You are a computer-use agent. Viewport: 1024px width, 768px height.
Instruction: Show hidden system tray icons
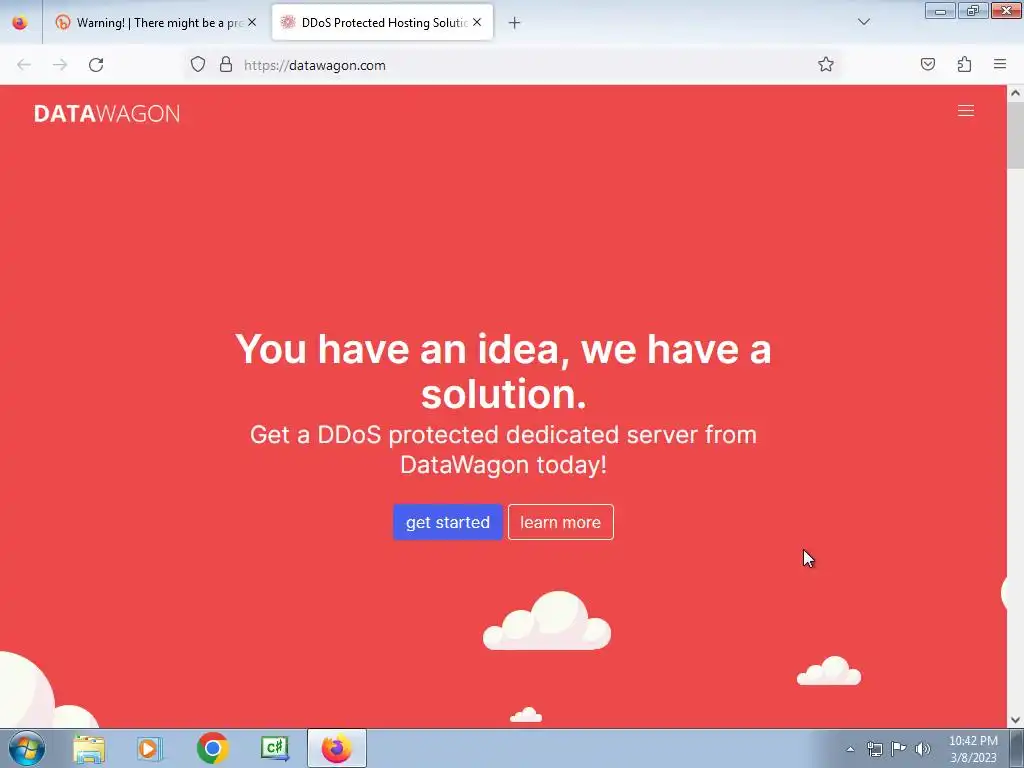click(850, 749)
